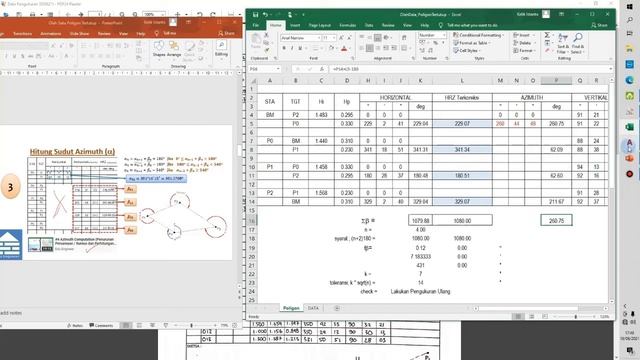Click Percent Style in Excel Number group
The width and height of the screenshot is (640, 360).
click(x=436, y=43)
